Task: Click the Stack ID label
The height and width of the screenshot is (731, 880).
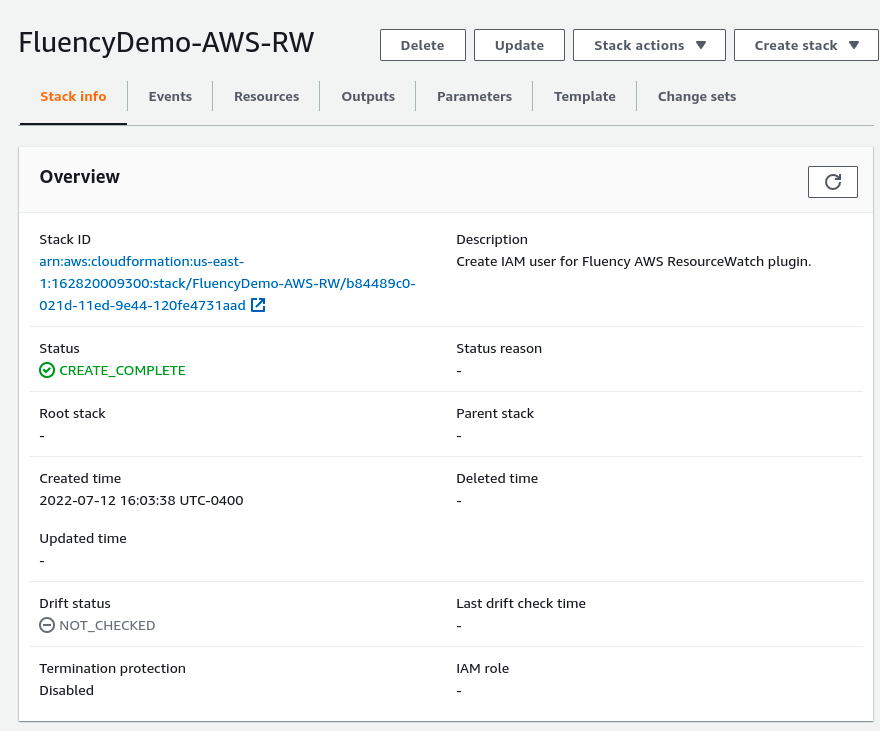Action: tap(65, 240)
